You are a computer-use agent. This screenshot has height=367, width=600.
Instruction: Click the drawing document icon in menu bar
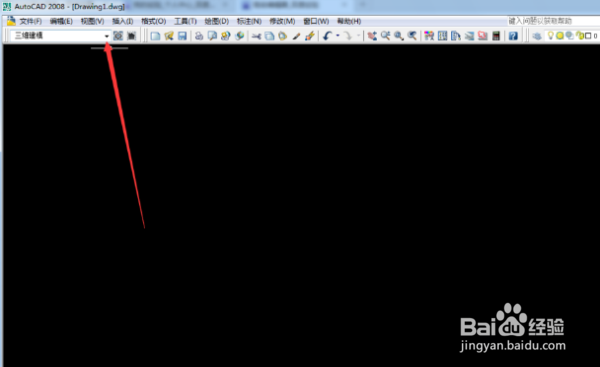(11, 21)
